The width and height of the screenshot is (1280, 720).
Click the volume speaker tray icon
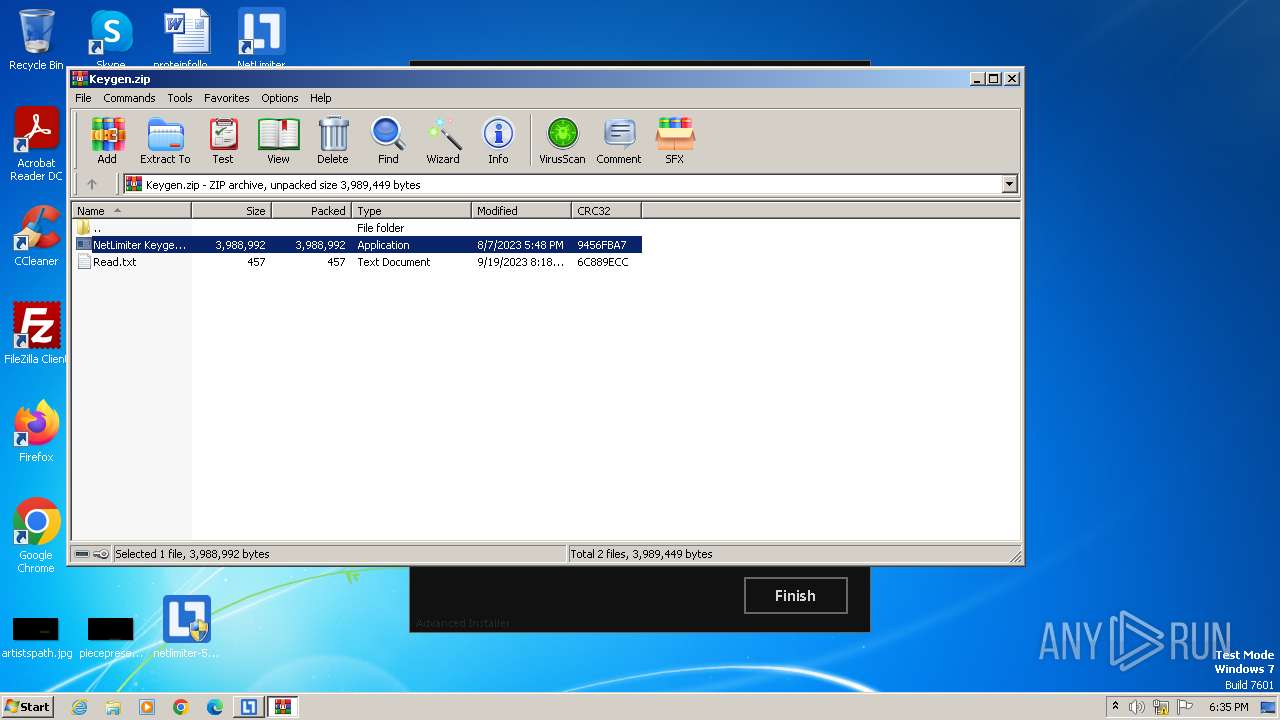click(x=1137, y=707)
